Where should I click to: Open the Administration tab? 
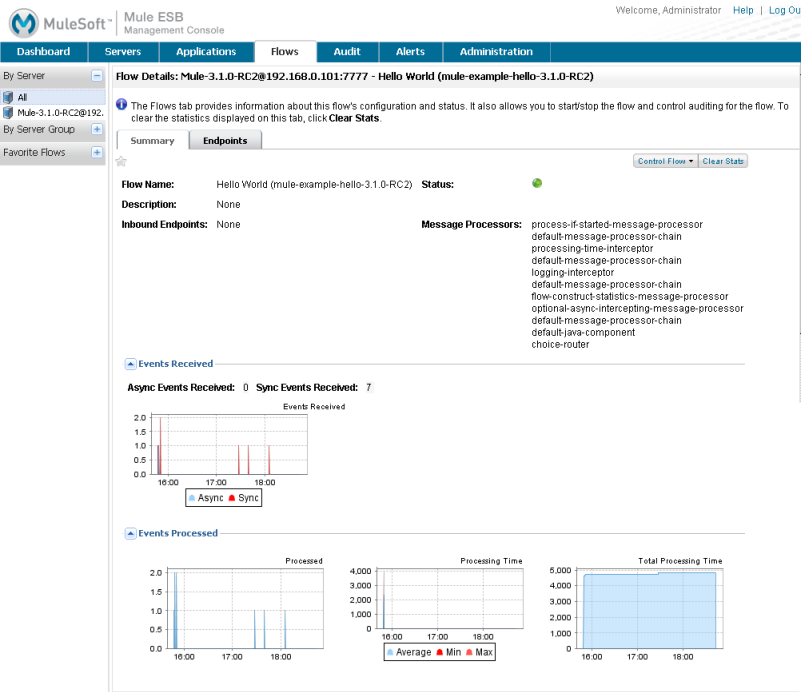click(496, 52)
